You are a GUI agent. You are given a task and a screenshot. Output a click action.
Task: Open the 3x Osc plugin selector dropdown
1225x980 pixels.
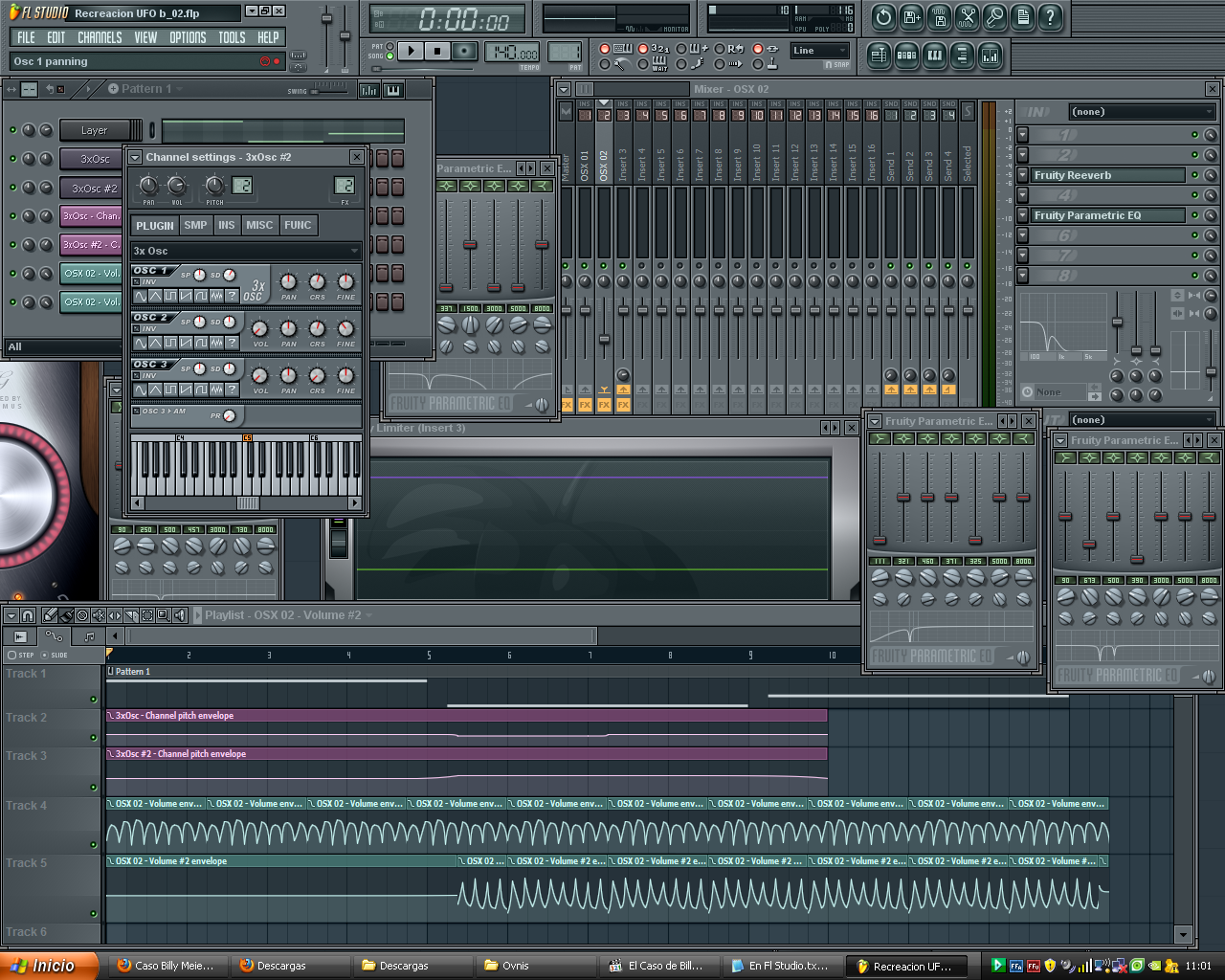[x=246, y=251]
